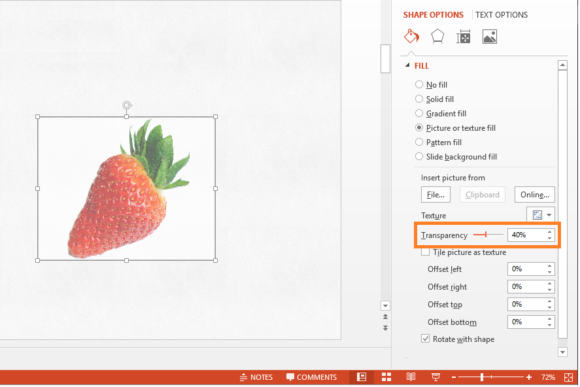Select Slide background fill
Screen dimensions: 580x387
(x=456, y=157)
